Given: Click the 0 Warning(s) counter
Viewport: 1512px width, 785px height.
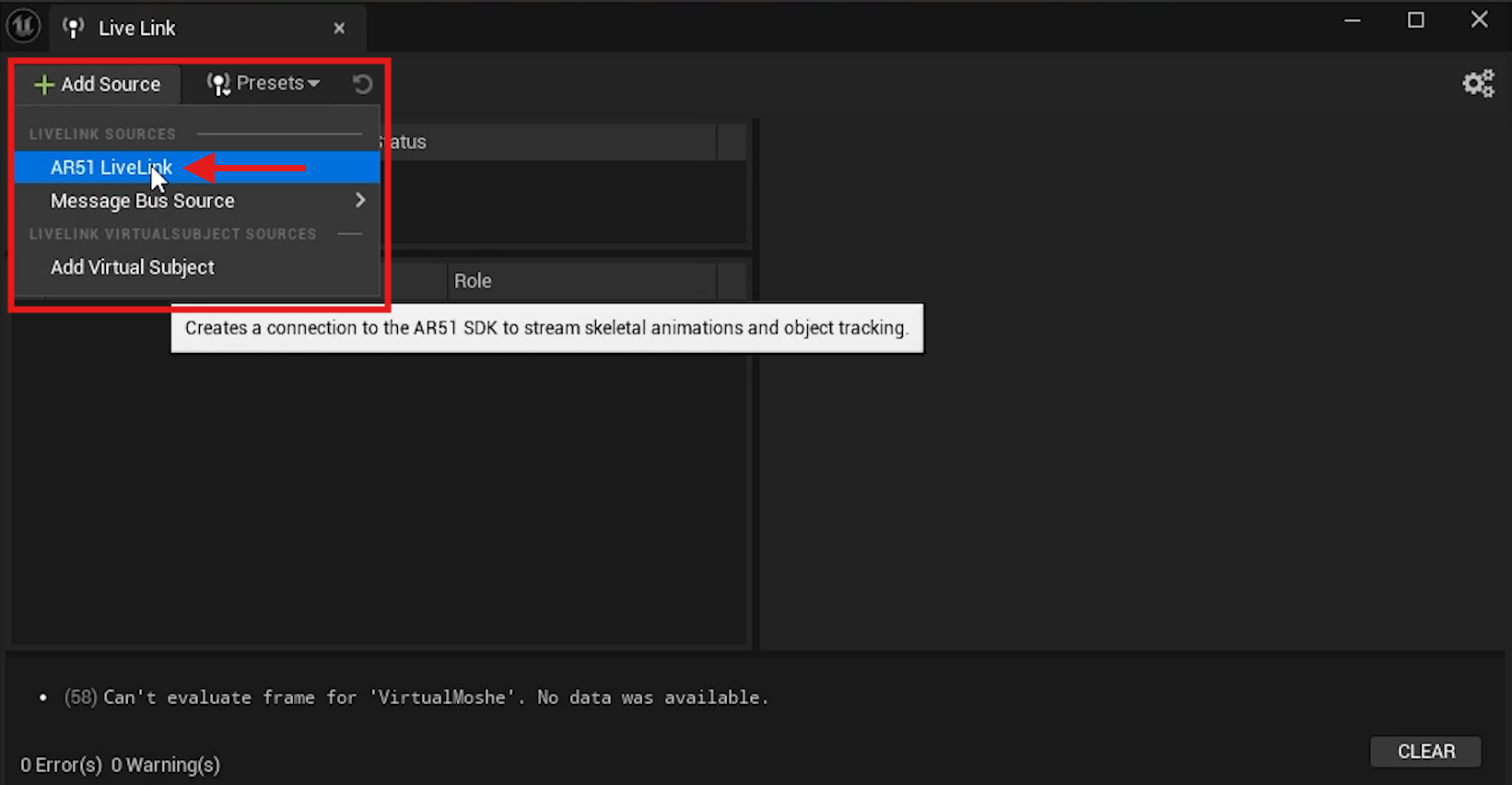Looking at the screenshot, I should 166,765.
